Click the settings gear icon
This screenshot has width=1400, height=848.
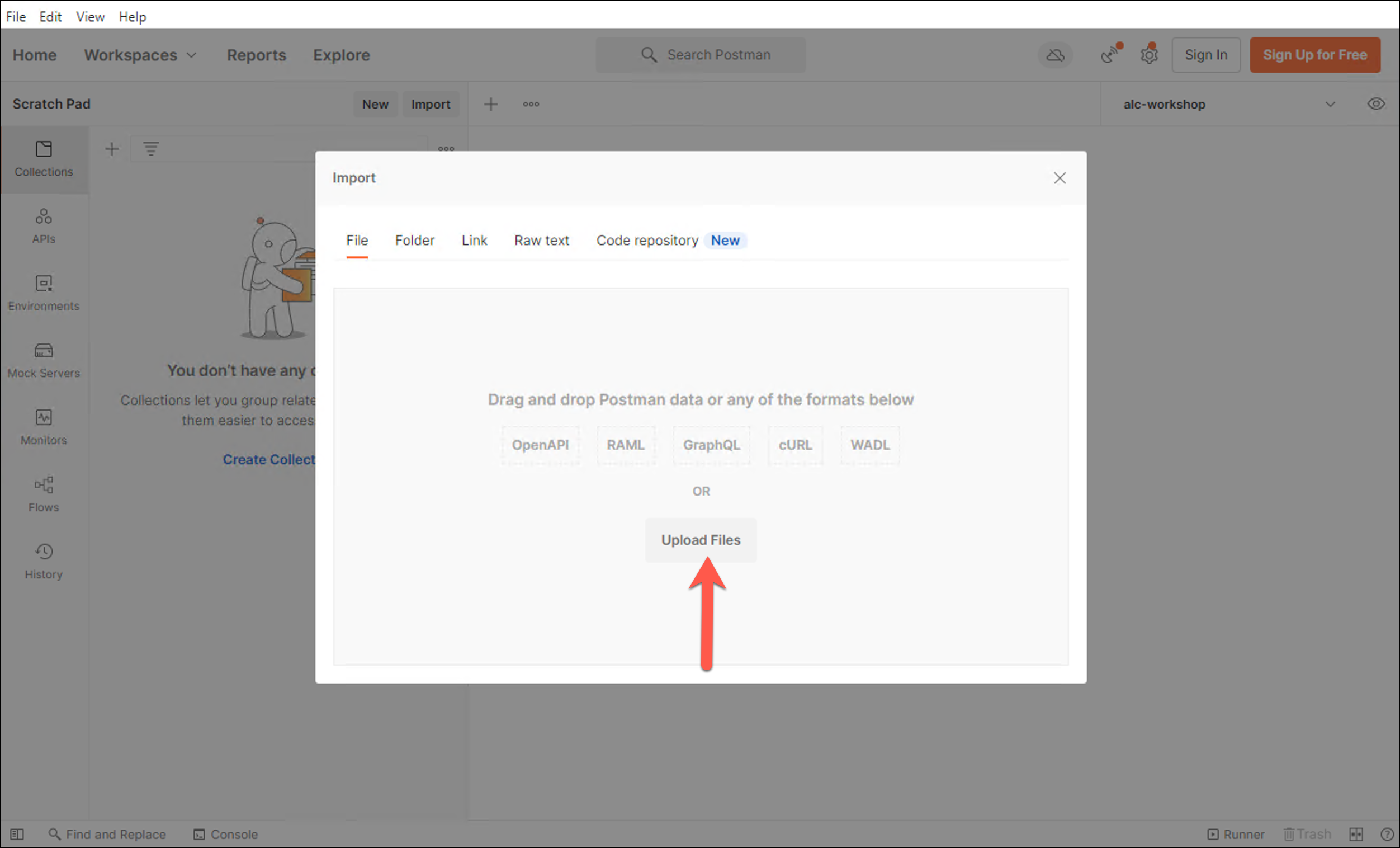coord(1148,55)
